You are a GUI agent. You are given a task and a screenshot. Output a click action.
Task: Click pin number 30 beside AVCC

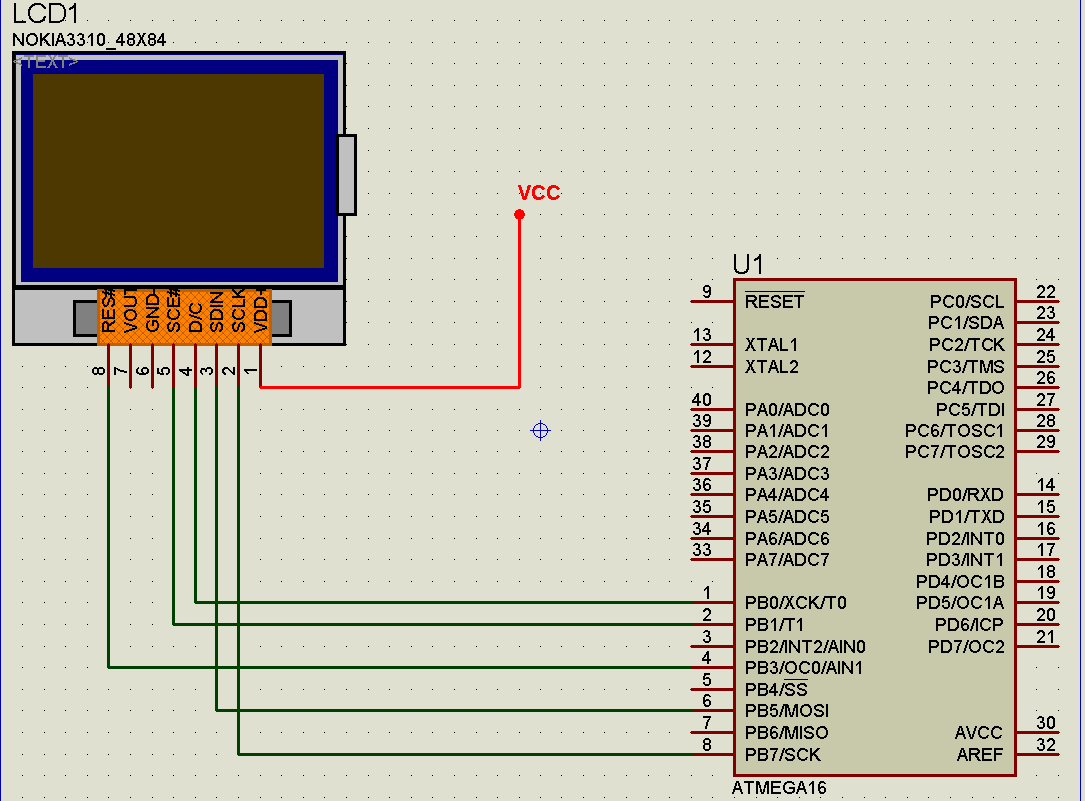click(1046, 723)
